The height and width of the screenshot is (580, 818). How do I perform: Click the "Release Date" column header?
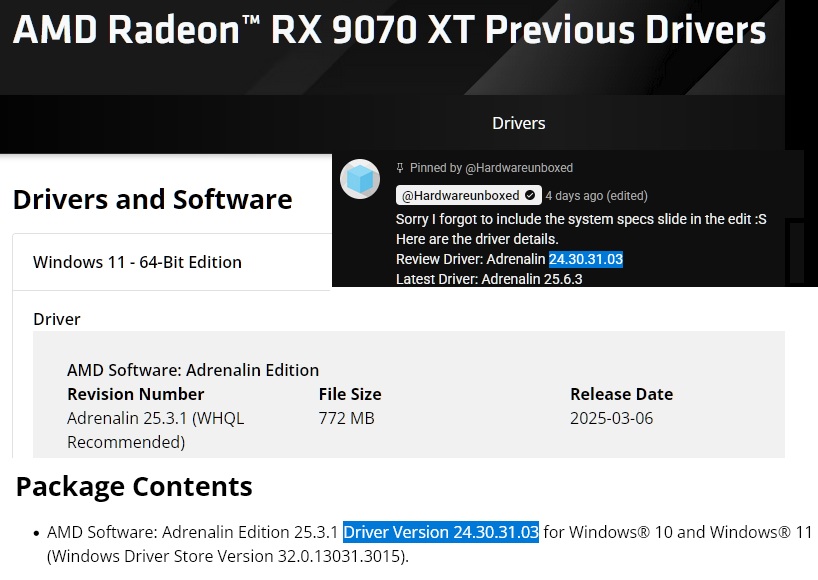(x=621, y=394)
